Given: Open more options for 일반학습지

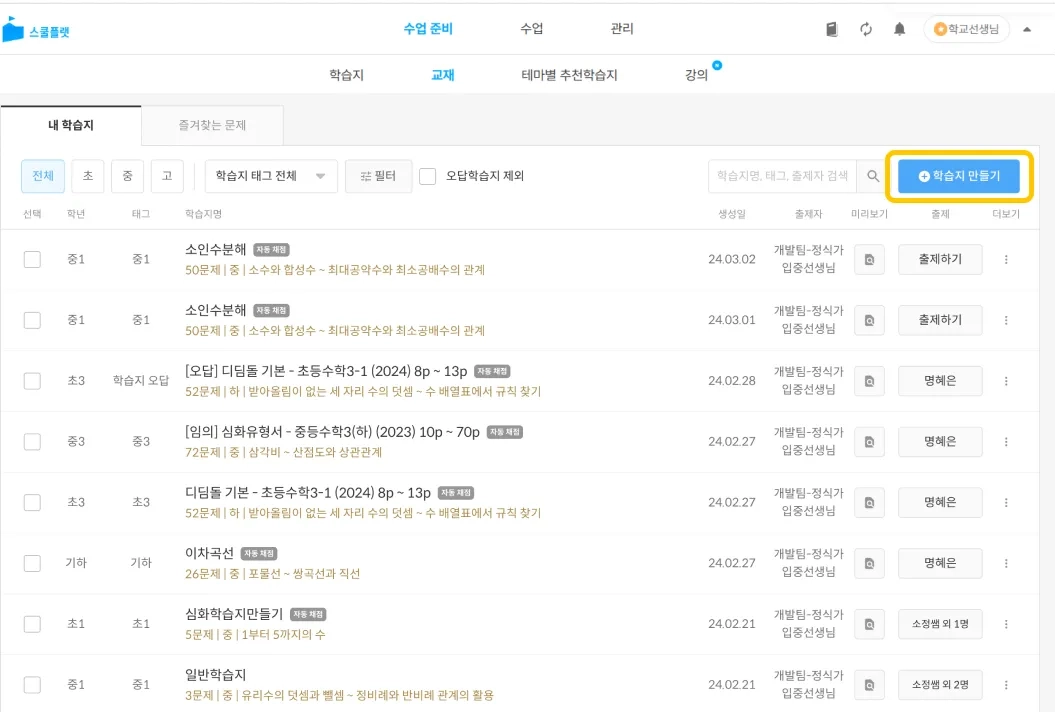Looking at the screenshot, I should [1006, 684].
